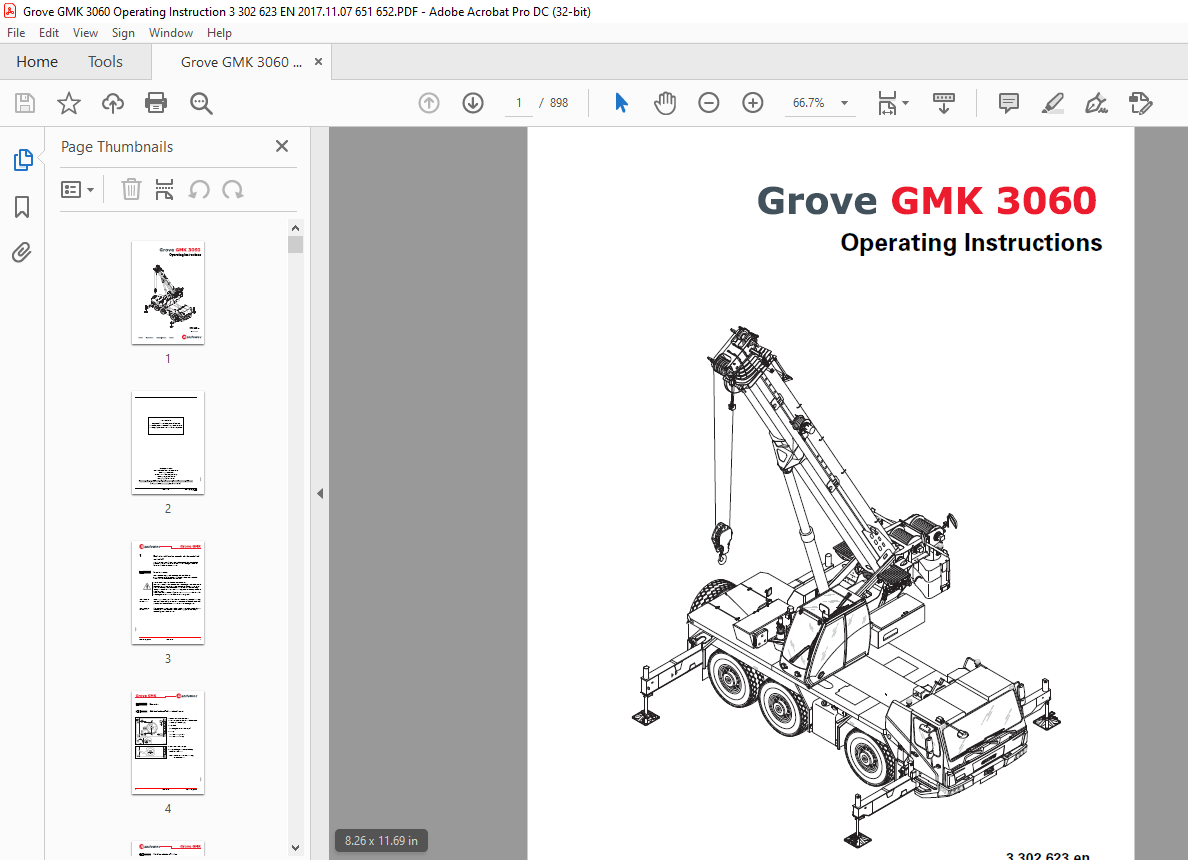The image size is (1188, 860).
Task: Click the Save file icon
Action: click(25, 103)
